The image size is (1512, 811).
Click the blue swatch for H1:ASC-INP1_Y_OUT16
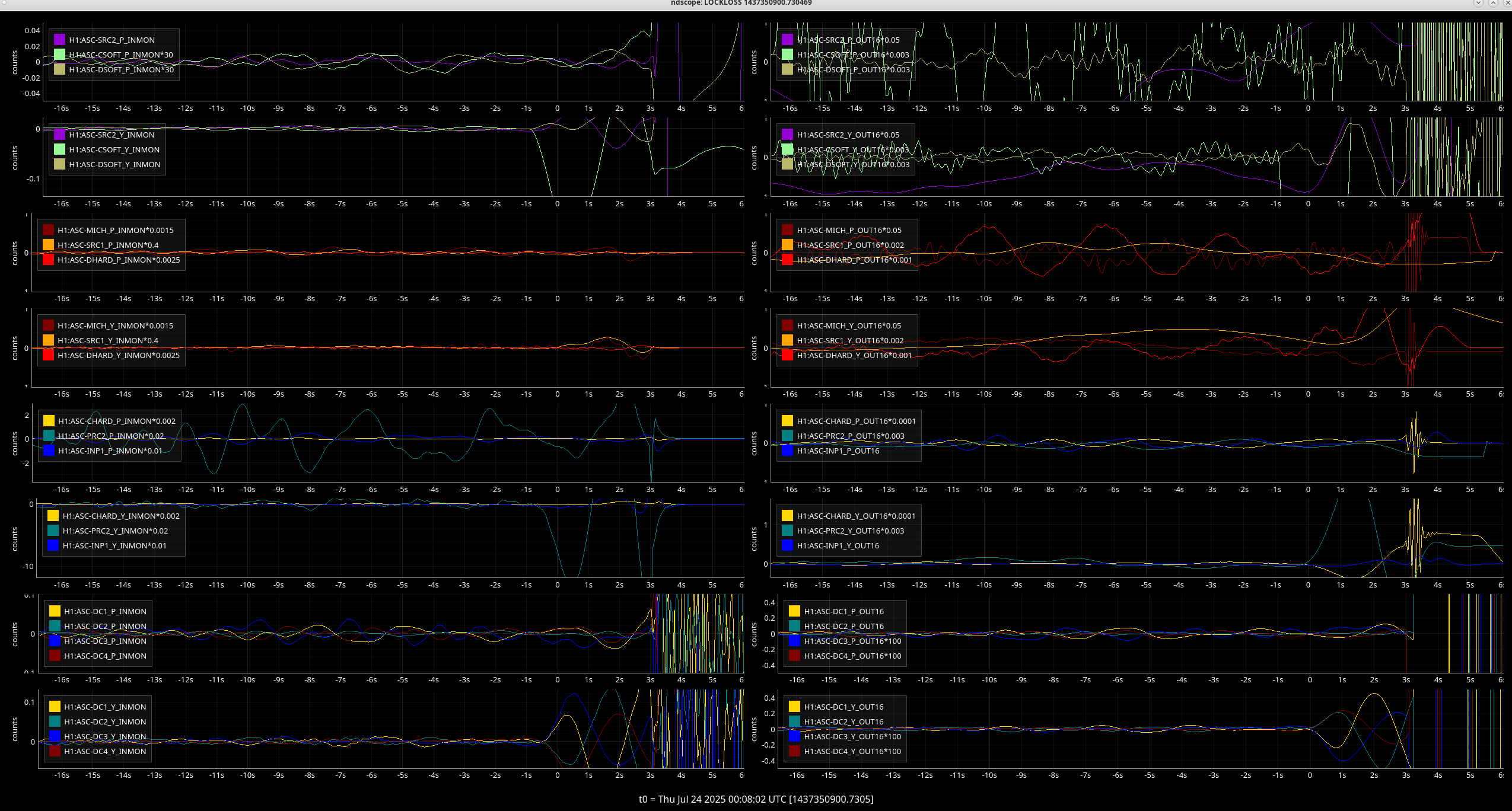787,545
